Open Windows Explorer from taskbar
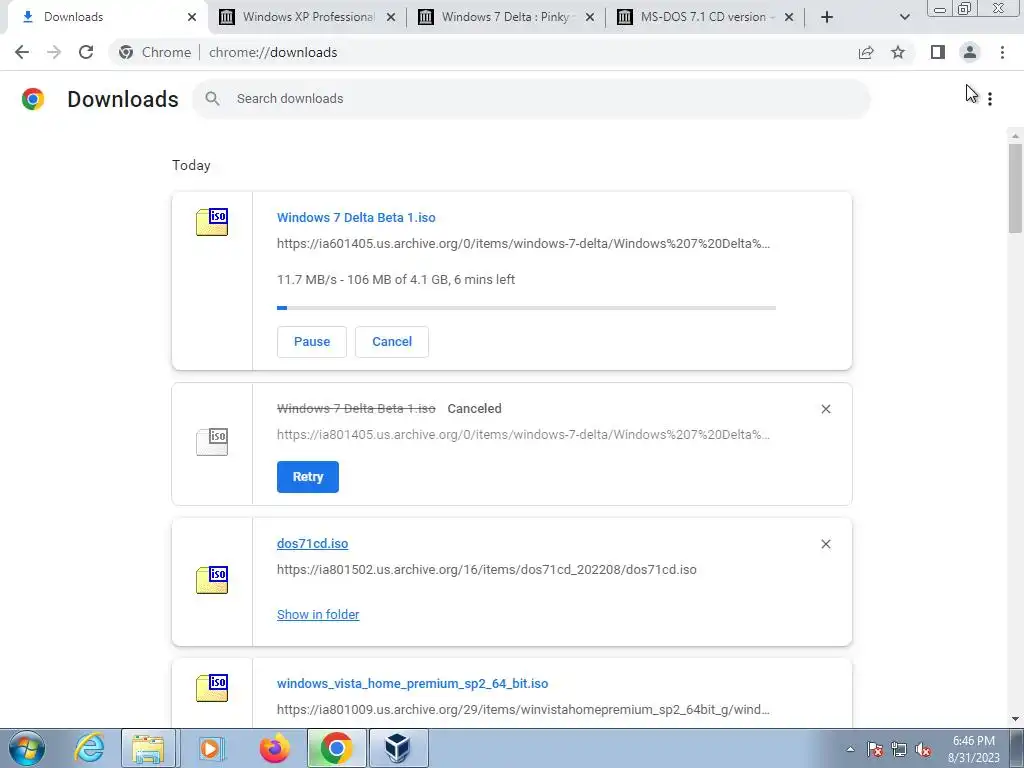Image resolution: width=1024 pixels, height=768 pixels. click(149, 748)
